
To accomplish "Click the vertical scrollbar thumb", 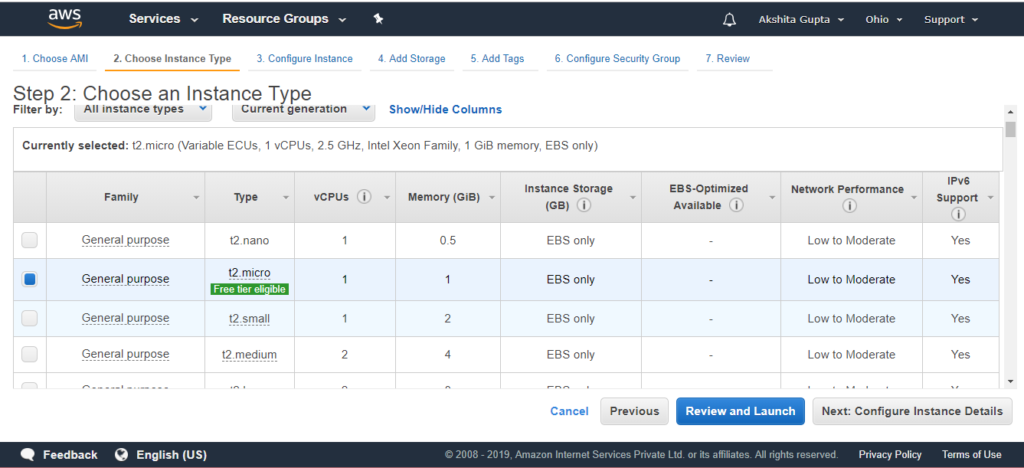I will (1011, 129).
